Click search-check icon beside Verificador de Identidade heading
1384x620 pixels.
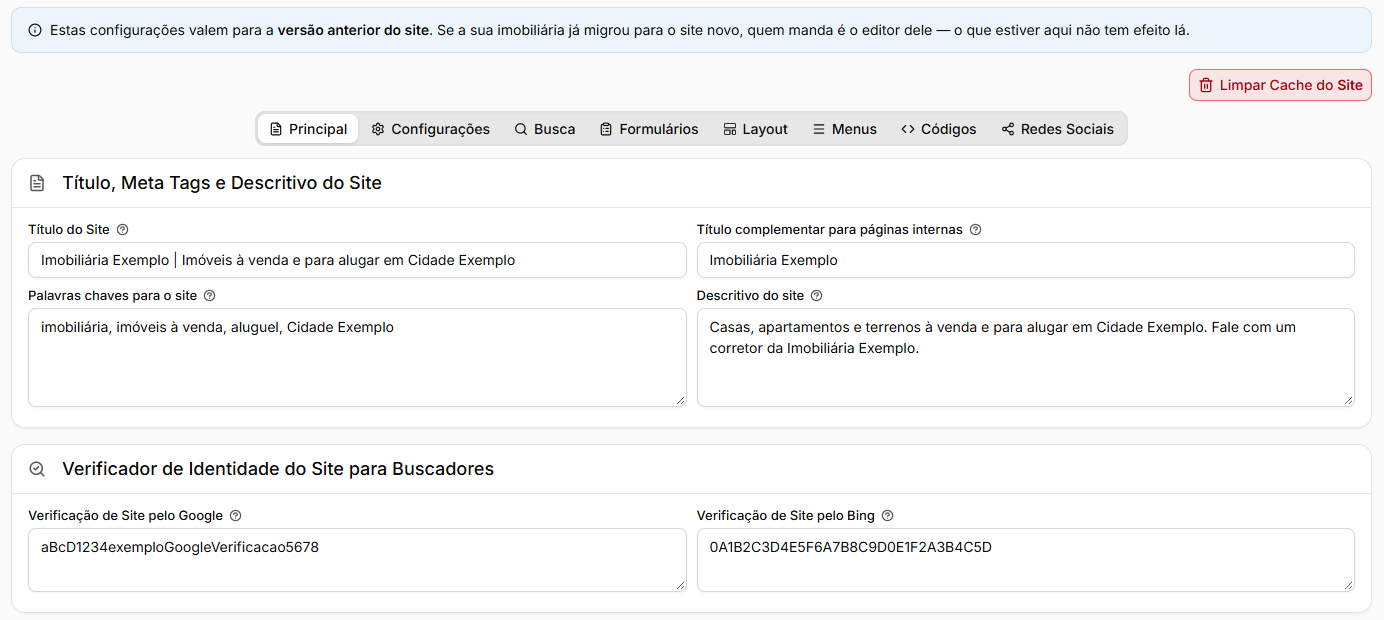[x=37, y=469]
